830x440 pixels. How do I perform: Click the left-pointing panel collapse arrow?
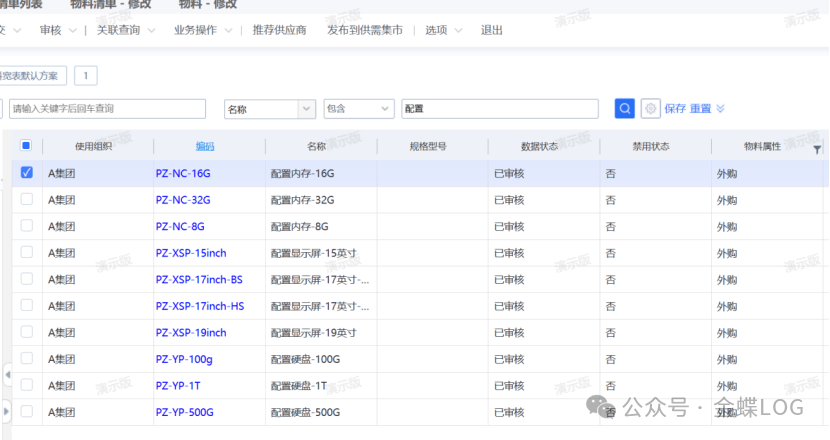(7, 374)
